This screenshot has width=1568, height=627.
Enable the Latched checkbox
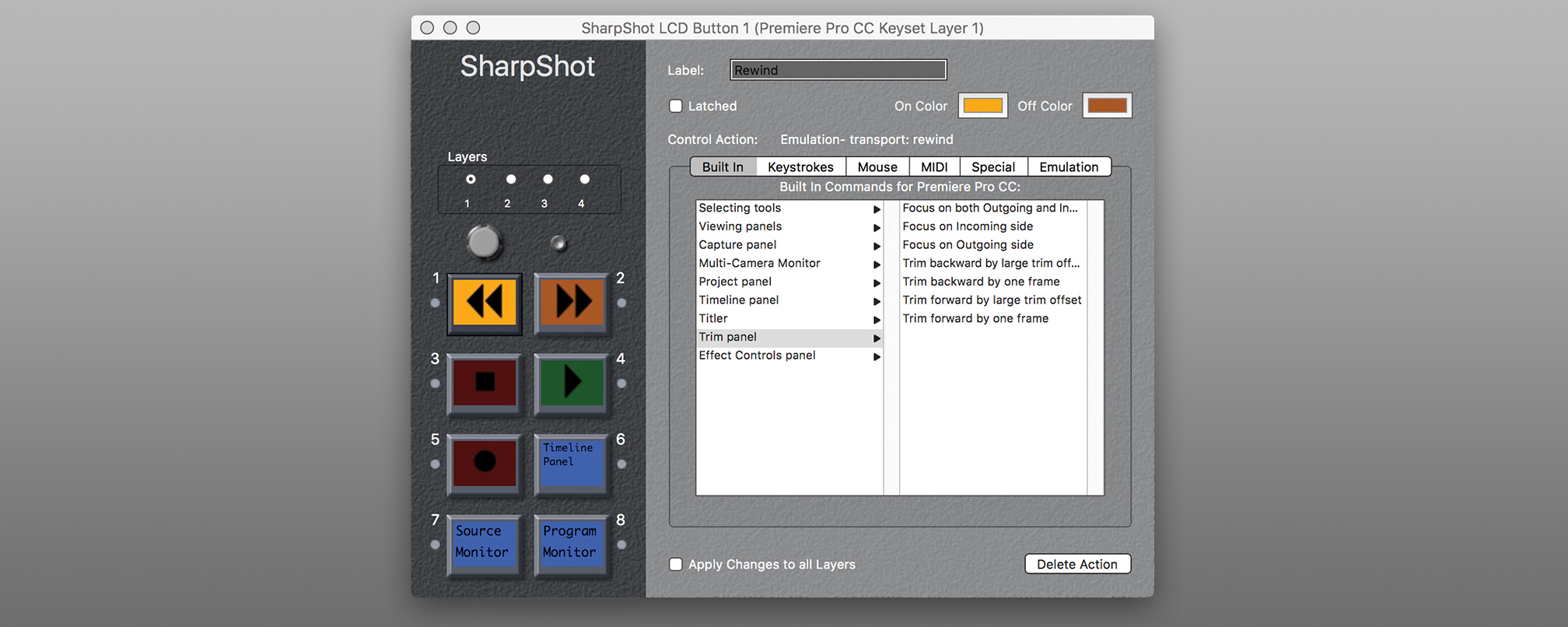tap(676, 106)
